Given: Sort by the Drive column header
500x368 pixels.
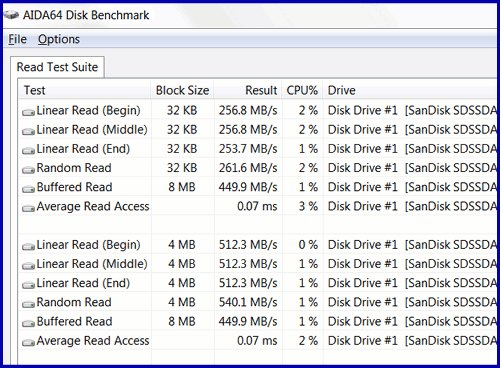Looking at the screenshot, I should 410,90.
